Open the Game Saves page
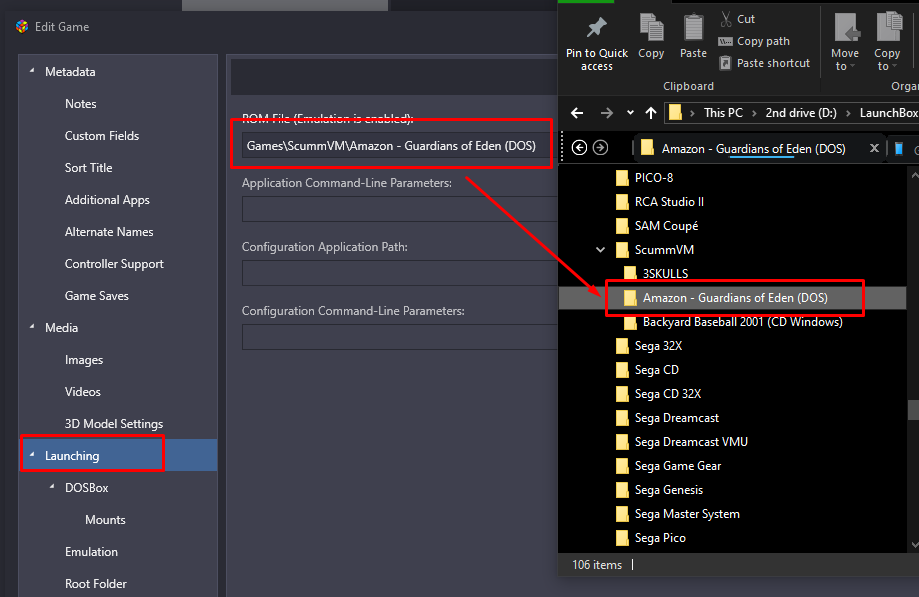This screenshot has width=919, height=597. (97, 296)
